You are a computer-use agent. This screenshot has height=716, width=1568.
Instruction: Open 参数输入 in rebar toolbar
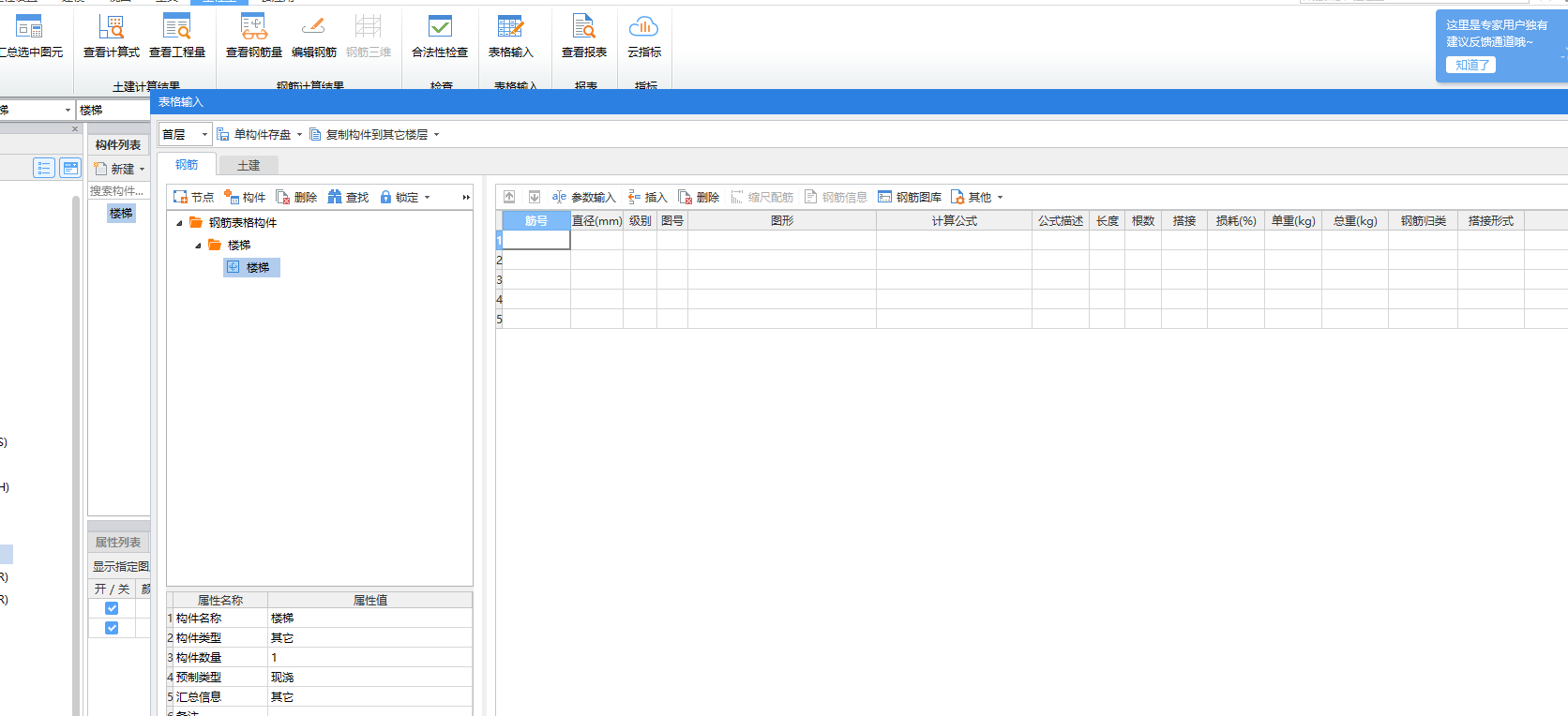(x=583, y=197)
